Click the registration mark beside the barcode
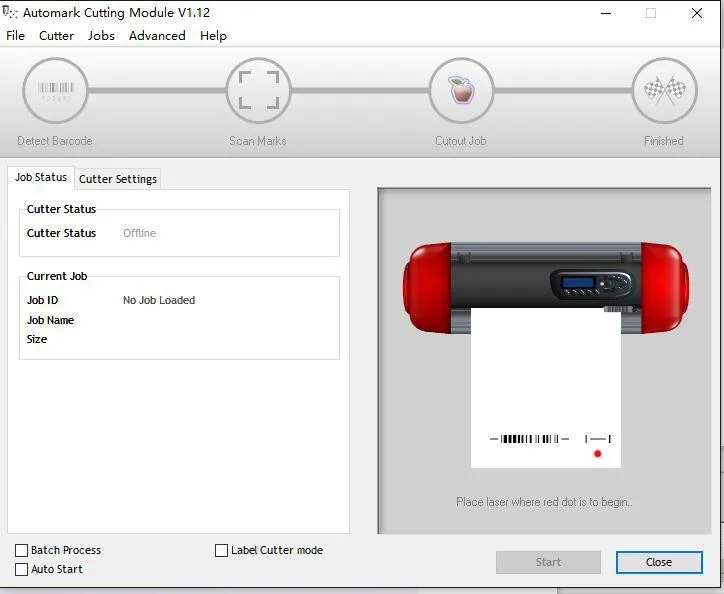Viewport: 724px width, 594px height. pos(598,438)
